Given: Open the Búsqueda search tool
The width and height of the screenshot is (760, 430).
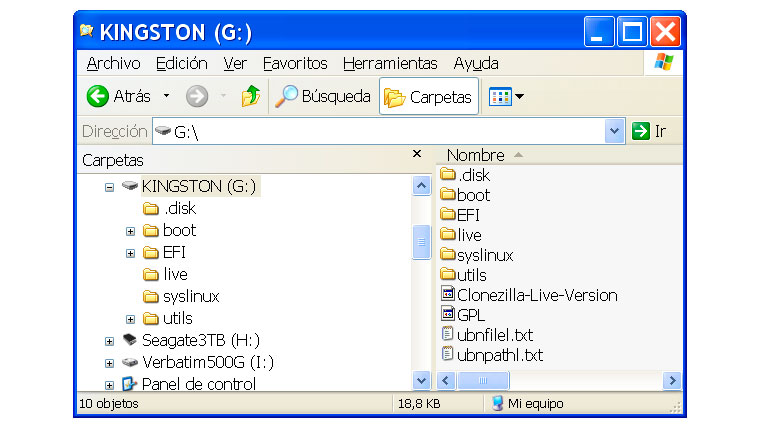Looking at the screenshot, I should pos(322,96).
